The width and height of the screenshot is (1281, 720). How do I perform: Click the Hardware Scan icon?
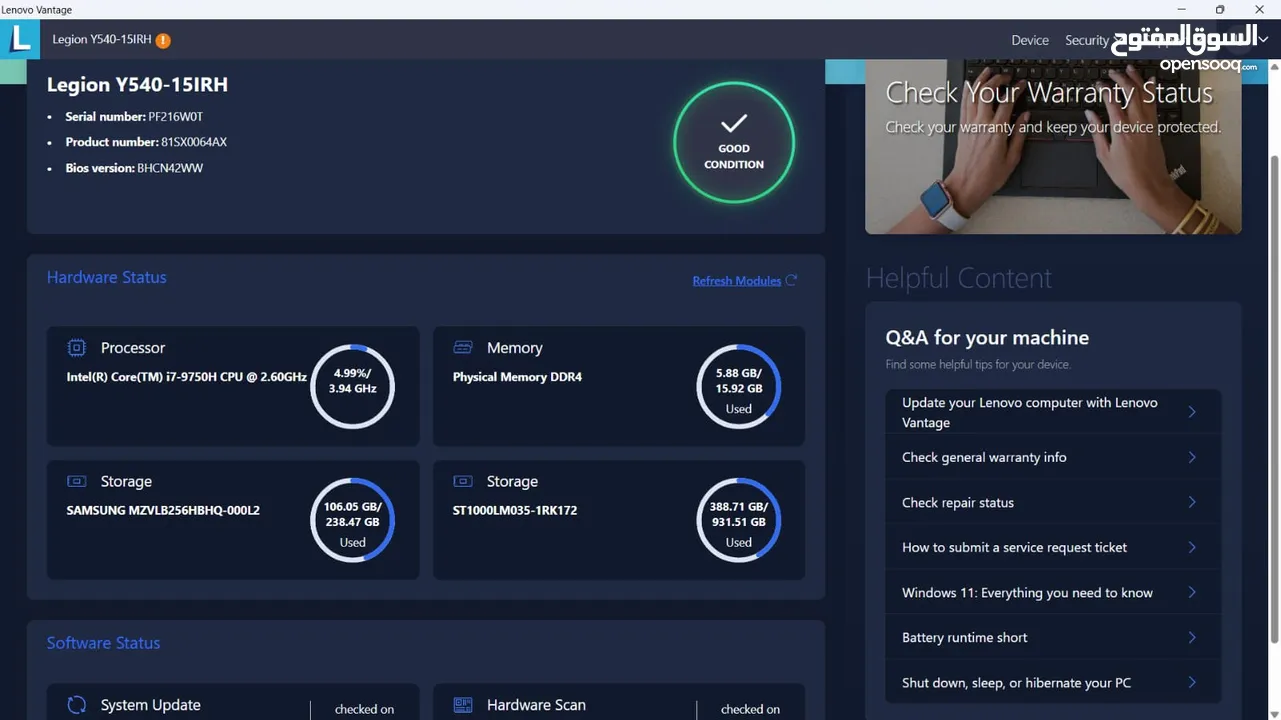(462, 704)
